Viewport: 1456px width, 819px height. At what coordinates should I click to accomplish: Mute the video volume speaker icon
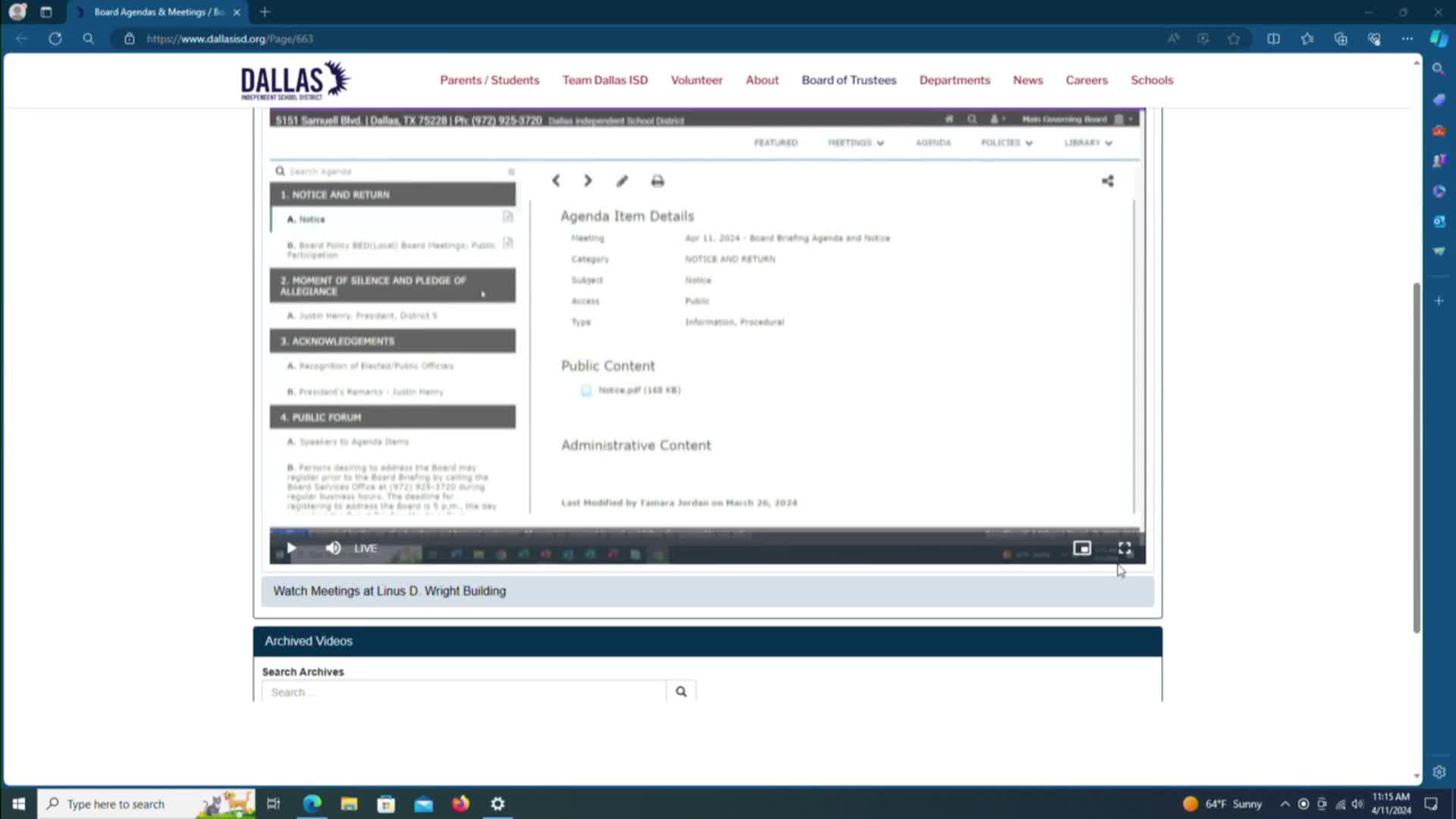[333, 548]
